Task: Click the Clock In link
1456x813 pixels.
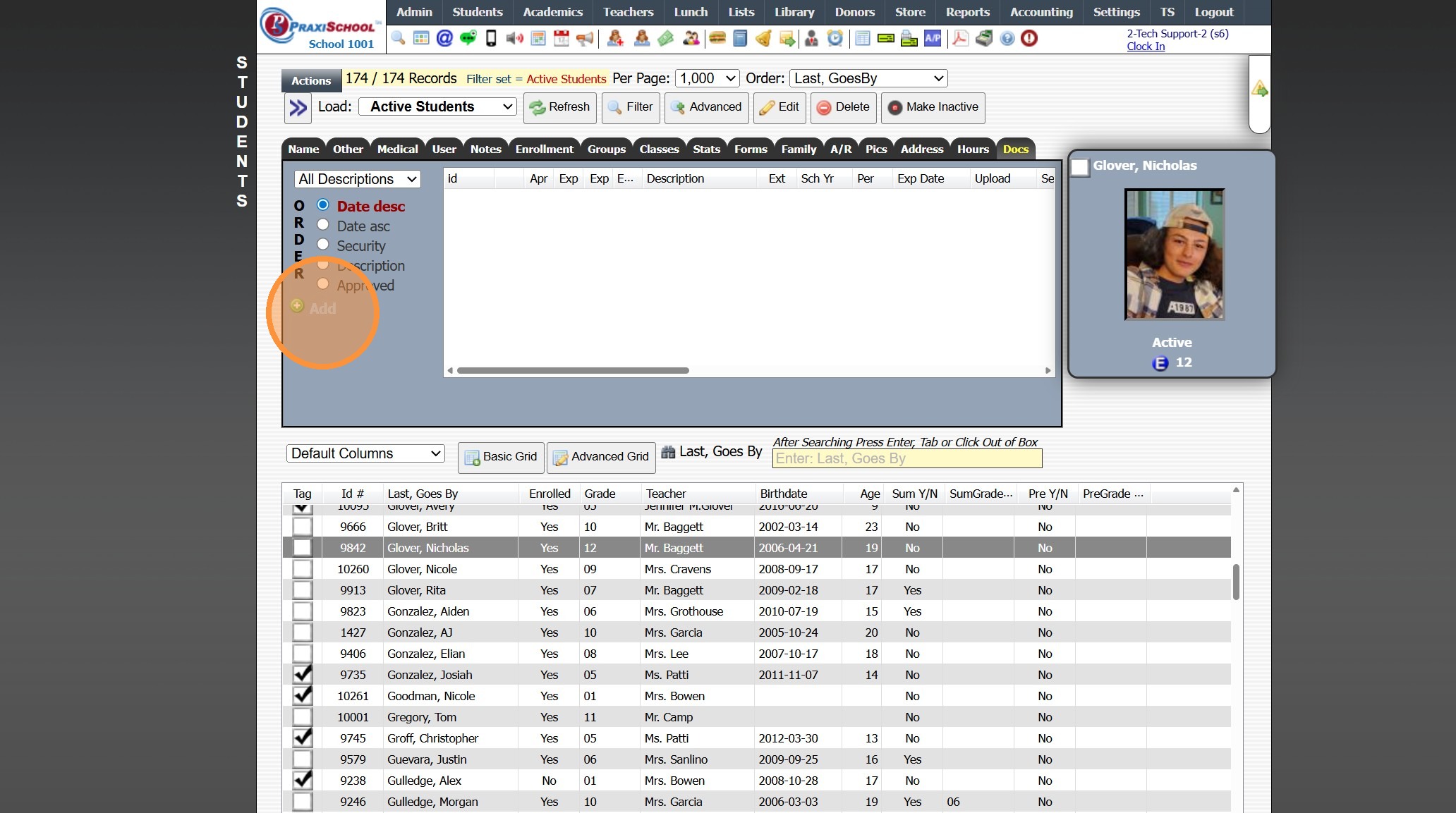Action: pos(1145,47)
